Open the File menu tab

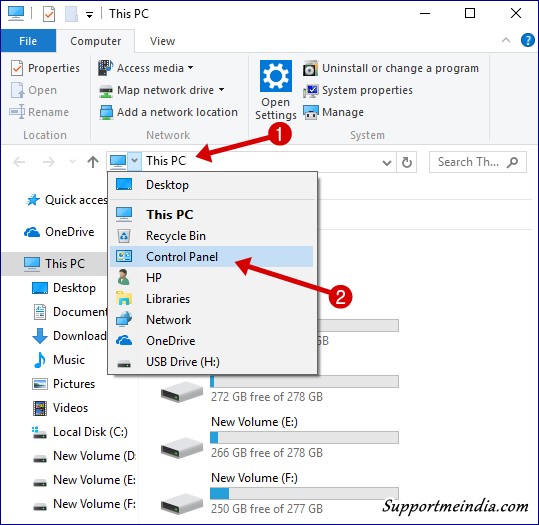[x=28, y=41]
